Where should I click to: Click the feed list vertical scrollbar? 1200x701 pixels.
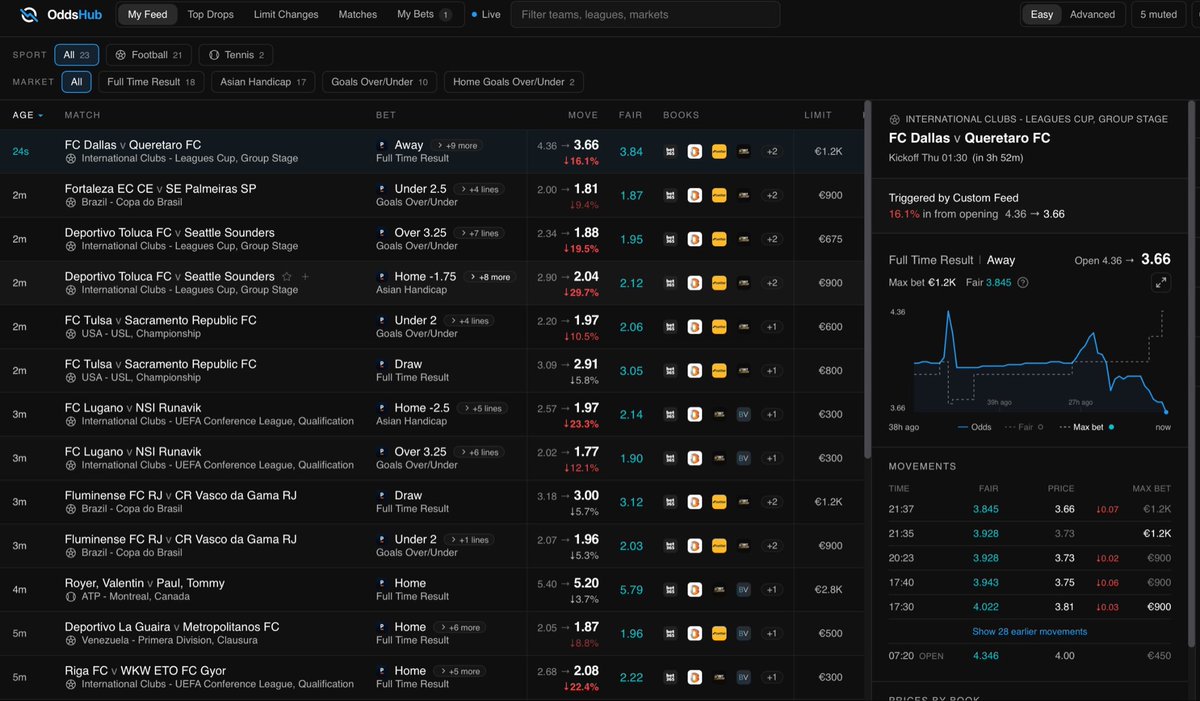click(x=866, y=280)
